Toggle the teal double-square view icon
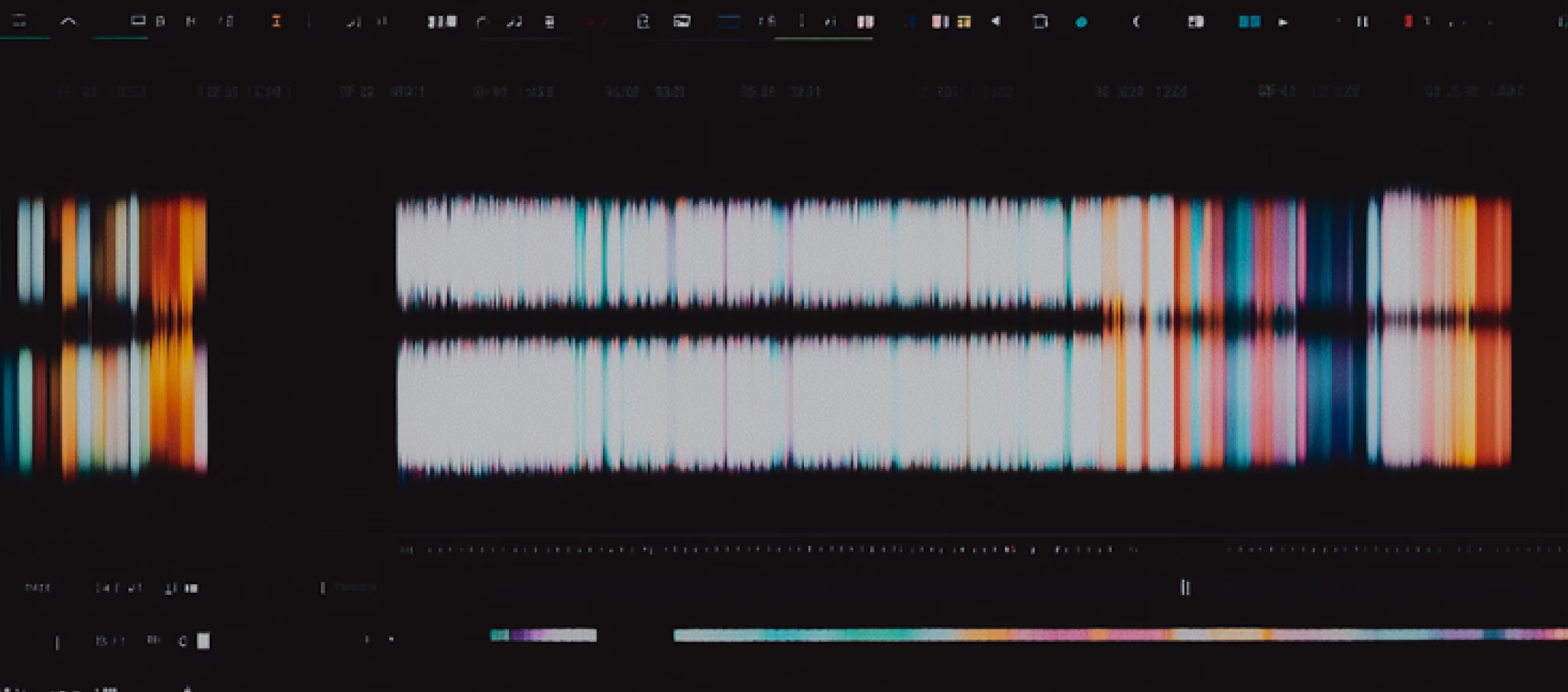Viewport: 1568px width, 692px height. [x=1249, y=21]
